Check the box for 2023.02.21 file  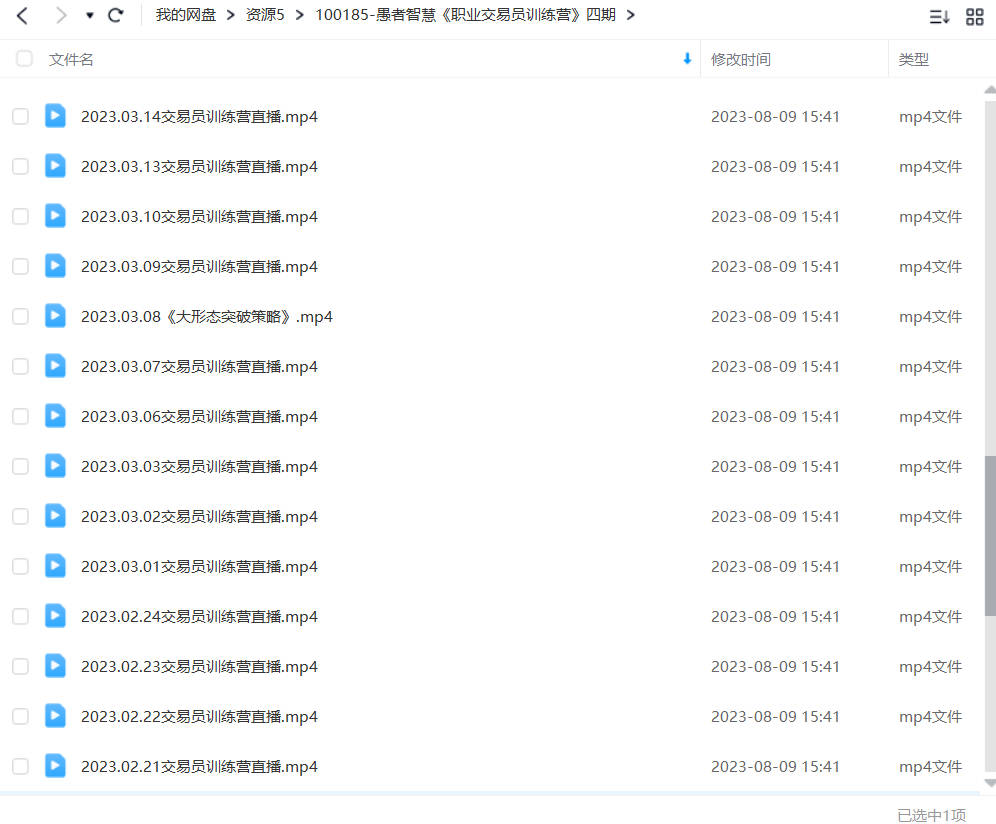point(20,766)
